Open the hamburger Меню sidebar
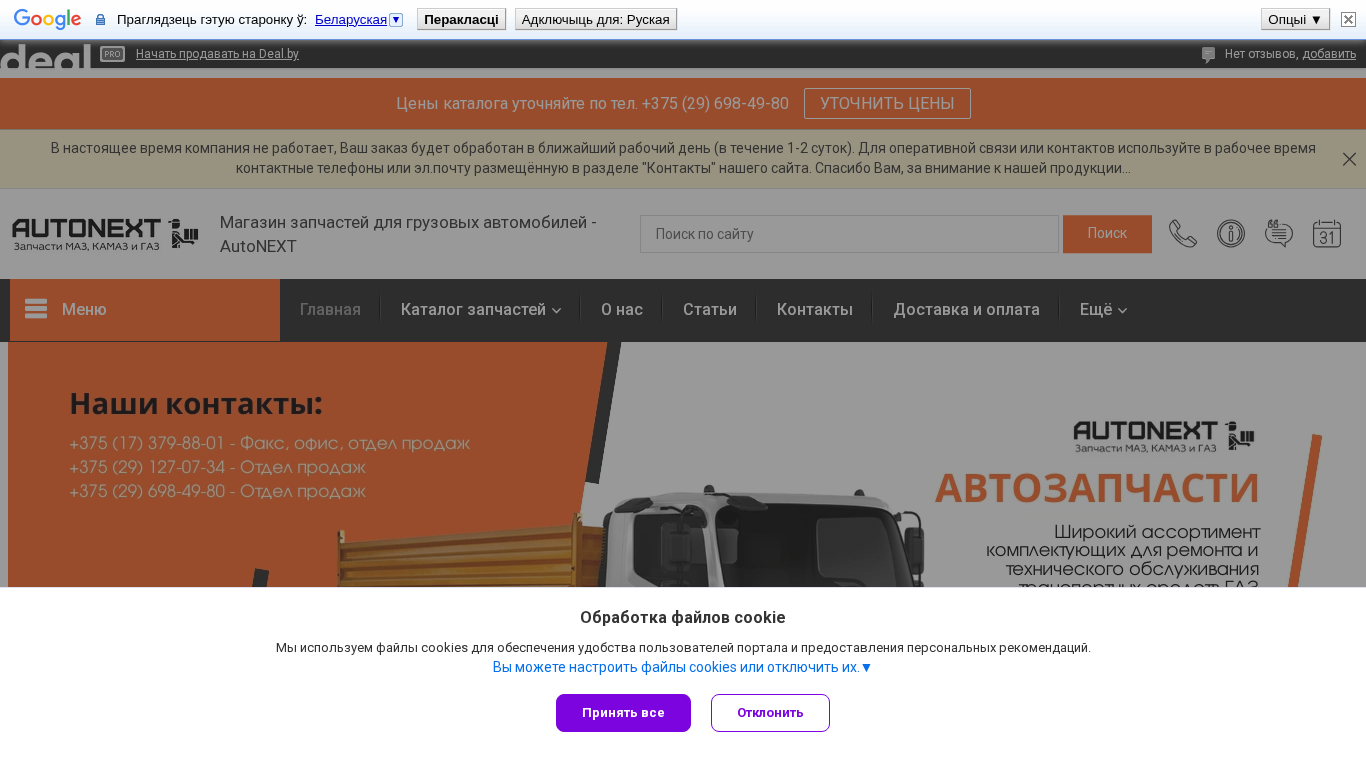1366x768 pixels. tap(145, 310)
